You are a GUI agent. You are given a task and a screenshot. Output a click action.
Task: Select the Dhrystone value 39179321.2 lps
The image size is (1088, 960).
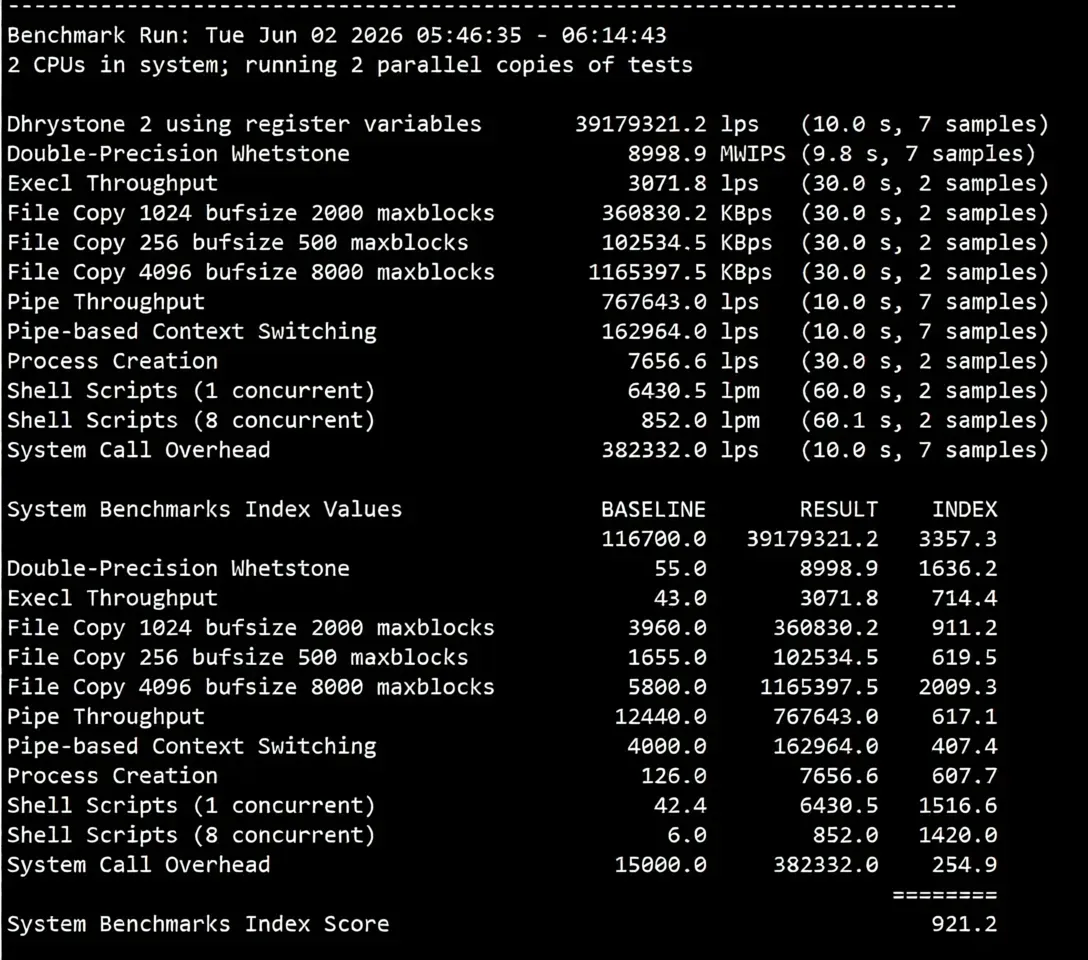667,124
